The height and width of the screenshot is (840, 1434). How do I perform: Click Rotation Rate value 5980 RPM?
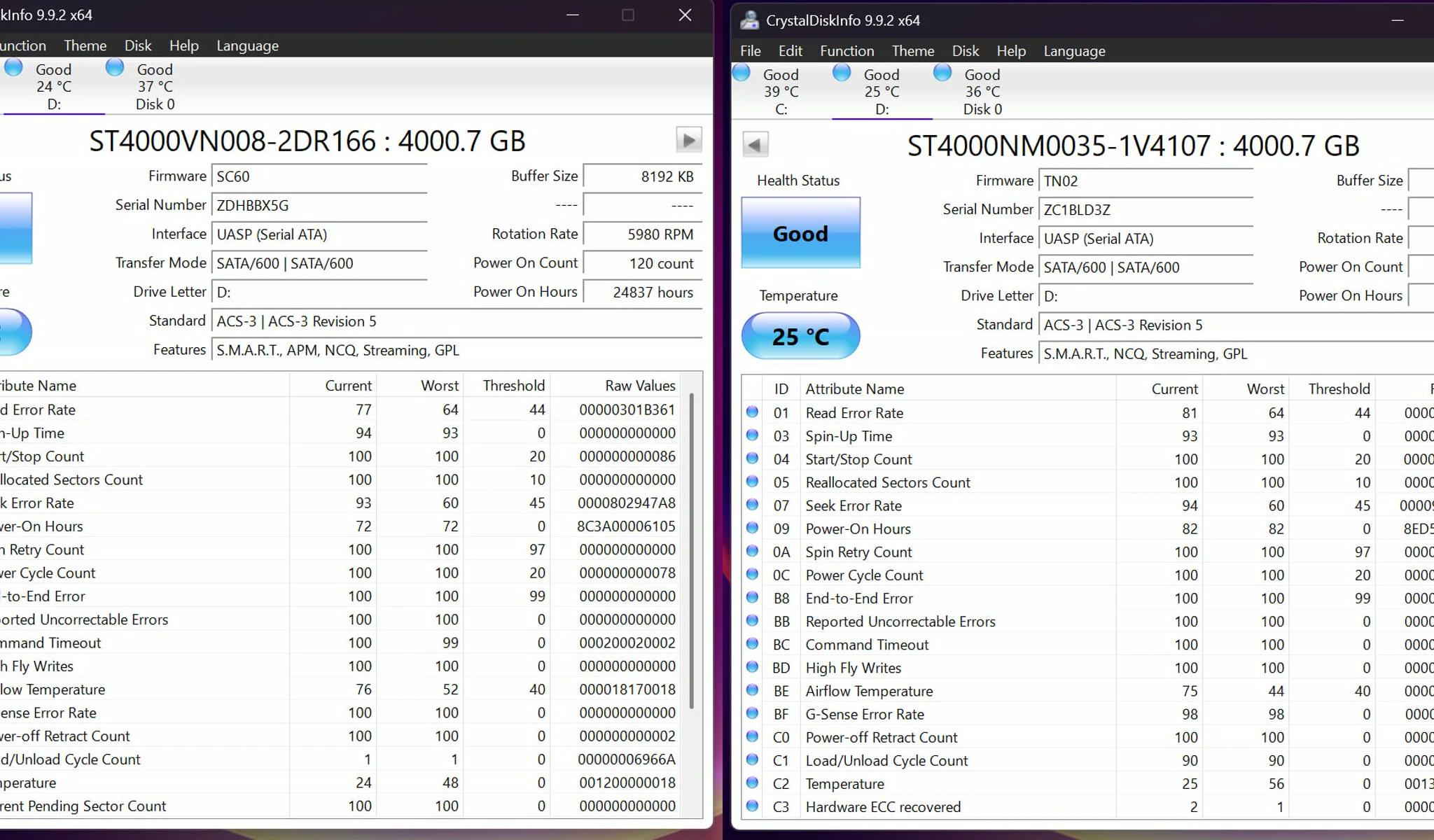click(643, 234)
